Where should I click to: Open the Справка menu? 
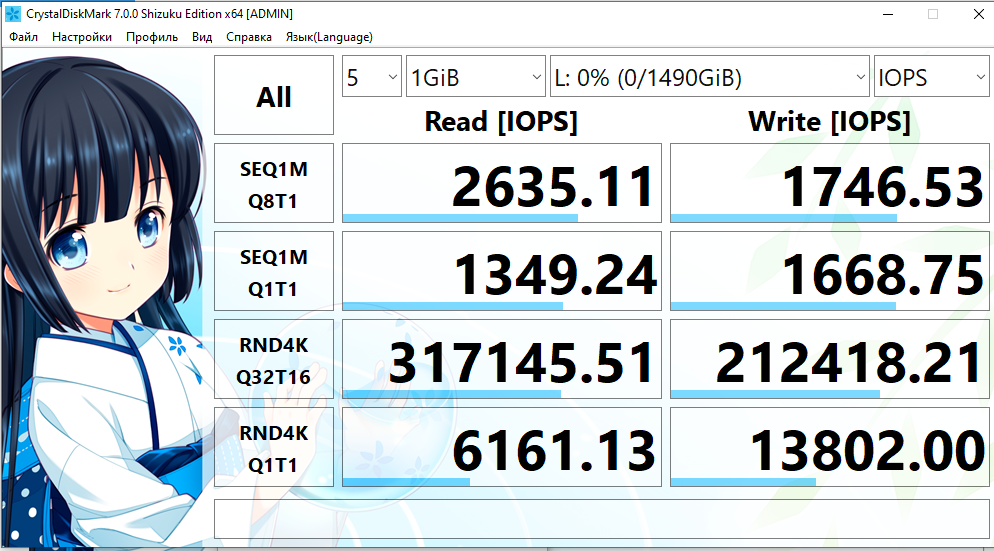click(248, 37)
